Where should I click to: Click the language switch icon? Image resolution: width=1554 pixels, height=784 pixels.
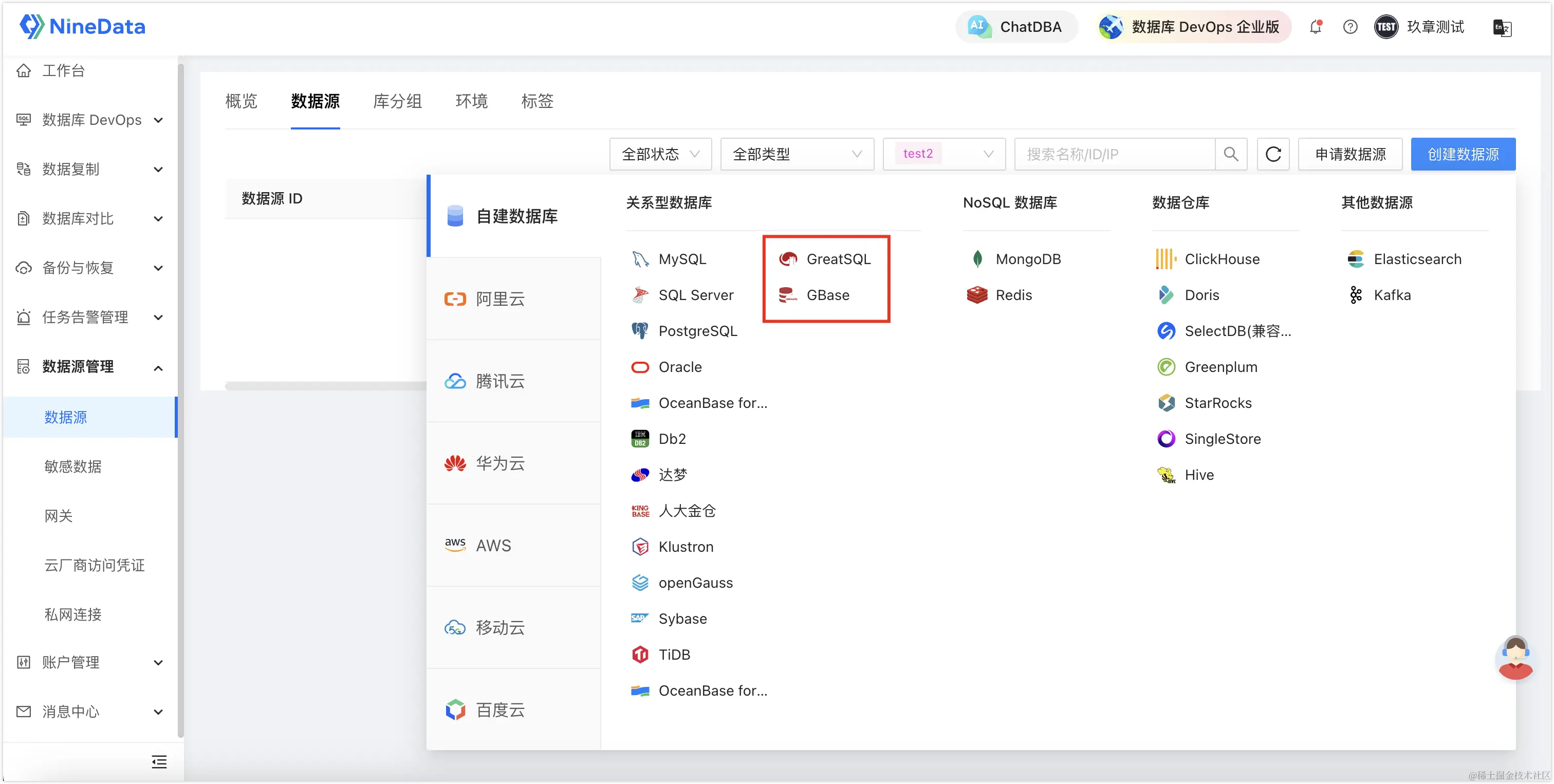(1502, 28)
